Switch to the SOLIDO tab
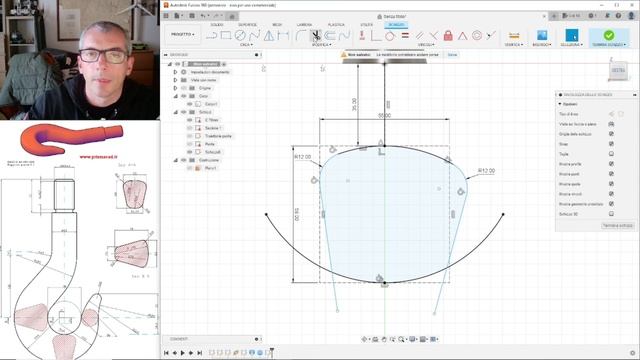 tap(217, 25)
